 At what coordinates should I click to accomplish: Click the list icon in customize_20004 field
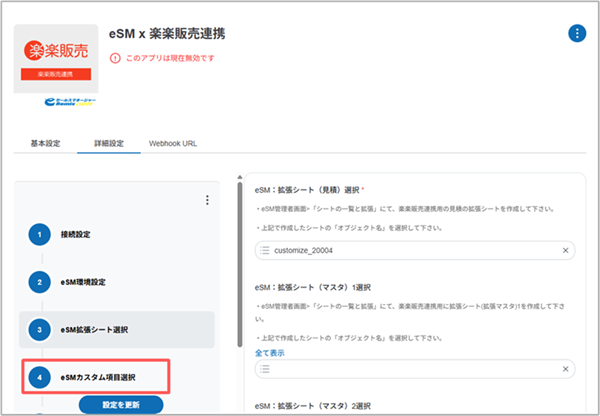click(265, 250)
